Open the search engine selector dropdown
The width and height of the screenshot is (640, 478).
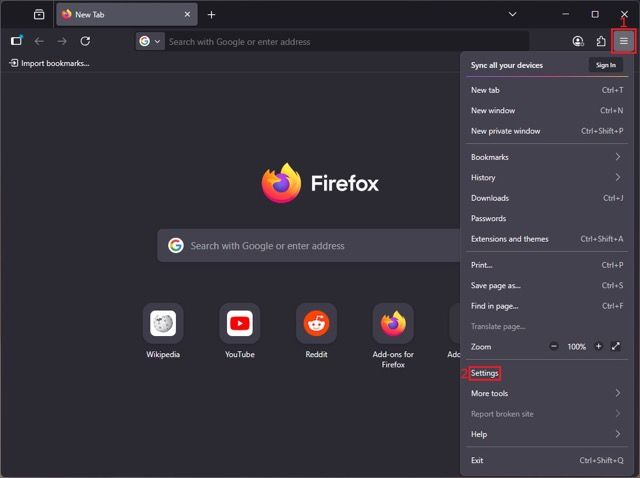[x=150, y=41]
